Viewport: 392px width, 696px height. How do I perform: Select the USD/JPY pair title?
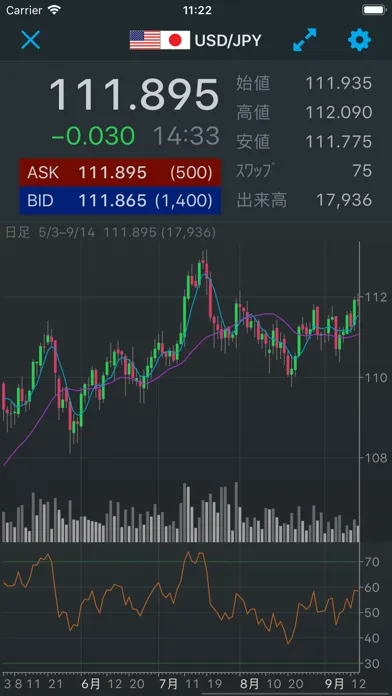click(228, 41)
